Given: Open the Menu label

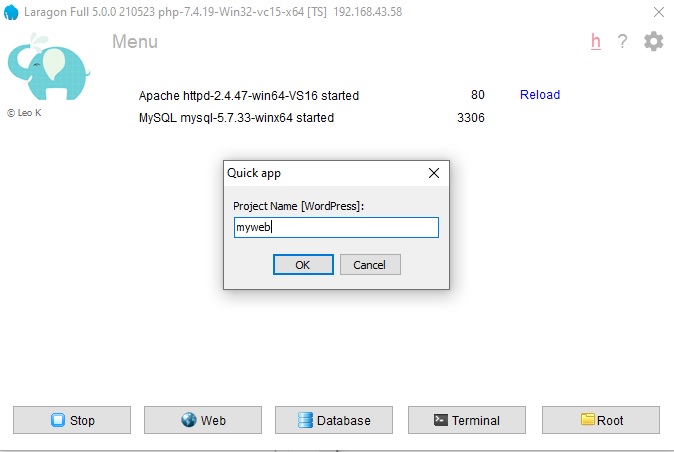Looking at the screenshot, I should [x=135, y=42].
